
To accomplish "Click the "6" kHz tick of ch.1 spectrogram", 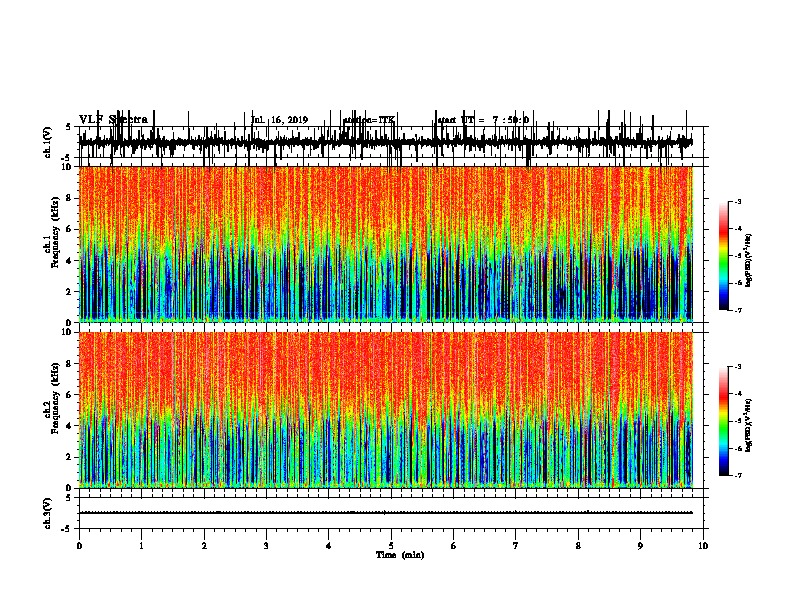I will coord(70,229).
